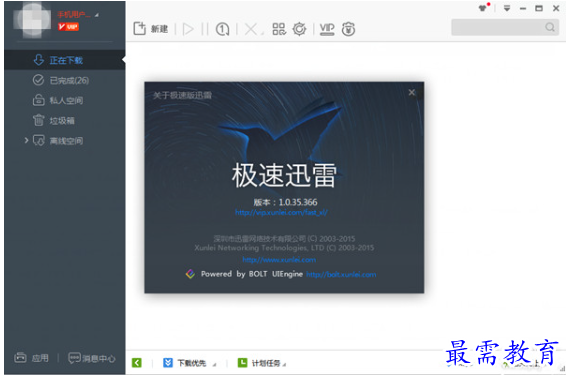Open the username dropdown arrow
This screenshot has width=567, height=384.
[x=97, y=15]
